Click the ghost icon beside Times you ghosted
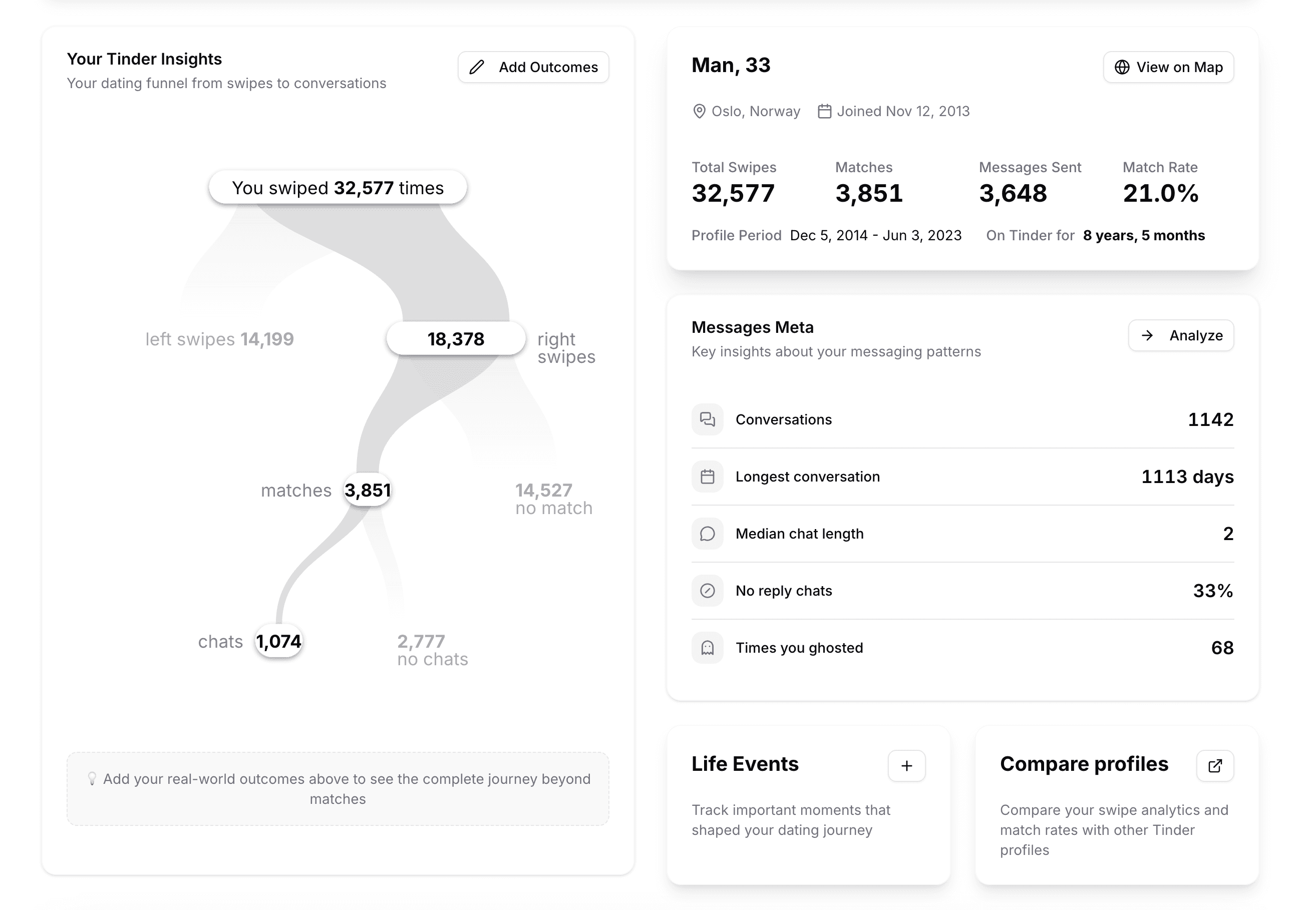1316x910 pixels. (x=708, y=648)
